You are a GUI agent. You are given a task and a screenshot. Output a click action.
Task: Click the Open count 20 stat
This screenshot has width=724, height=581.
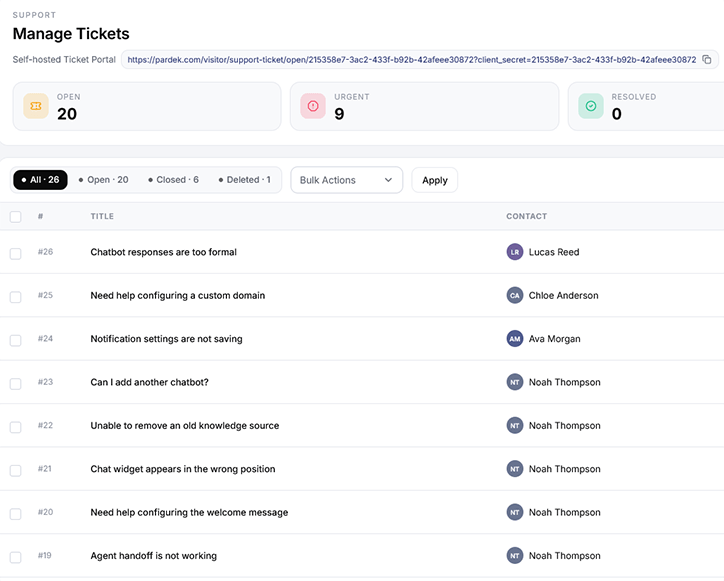coord(67,114)
